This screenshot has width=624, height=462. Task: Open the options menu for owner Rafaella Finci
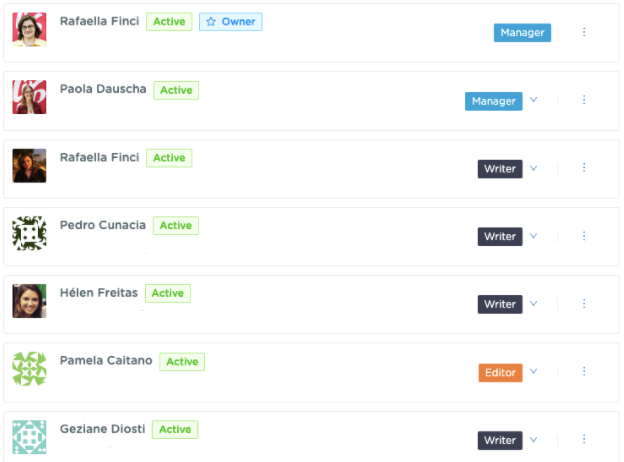[584, 32]
